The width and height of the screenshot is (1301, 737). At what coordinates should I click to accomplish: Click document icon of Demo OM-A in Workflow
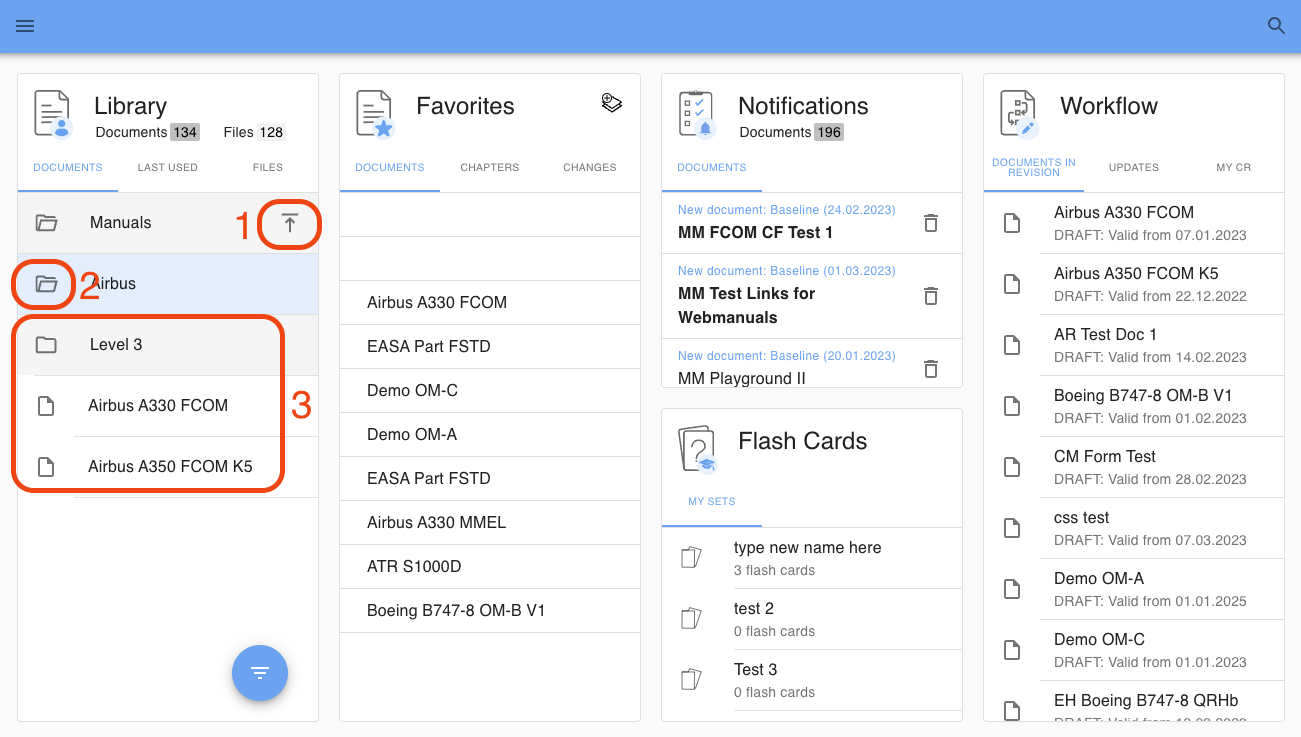coord(1012,589)
